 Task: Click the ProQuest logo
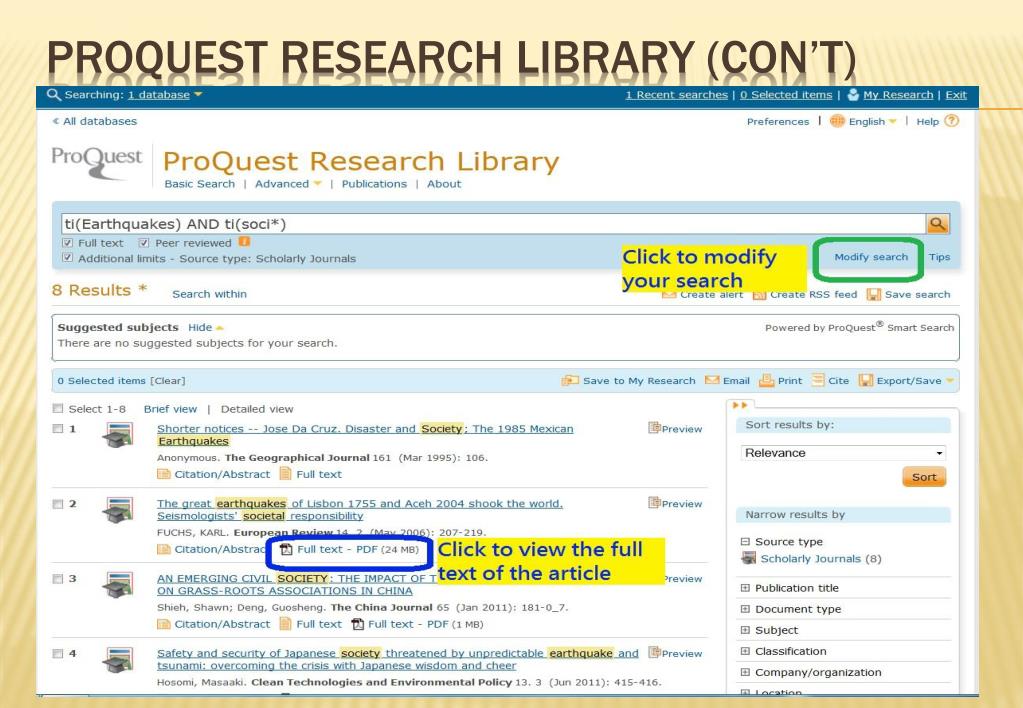pyautogui.click(x=97, y=162)
